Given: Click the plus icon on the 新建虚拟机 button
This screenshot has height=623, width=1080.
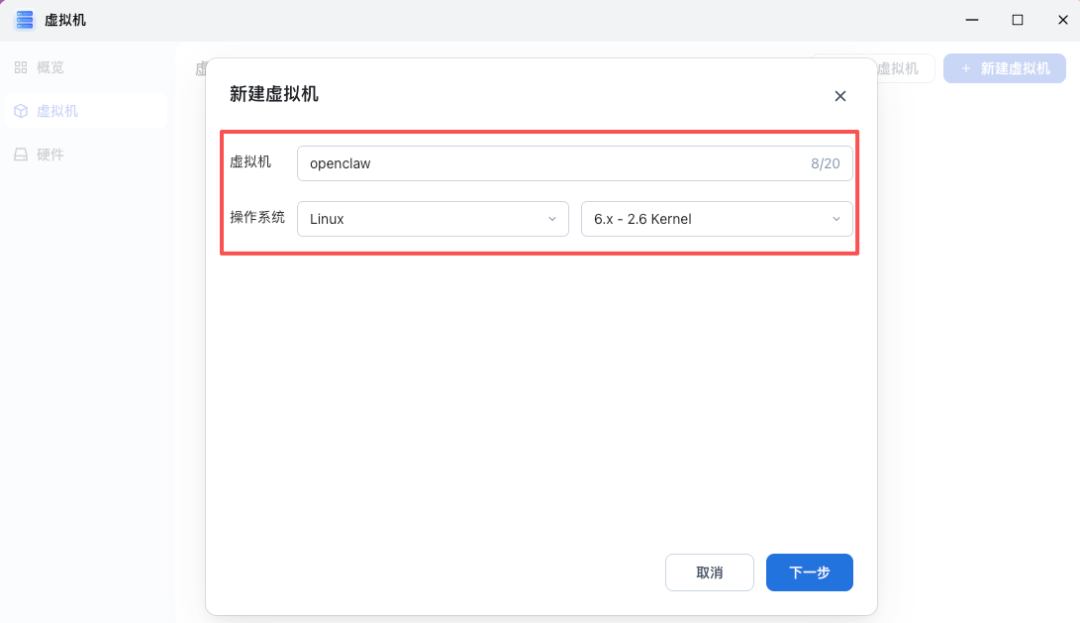Looking at the screenshot, I should tap(965, 68).
